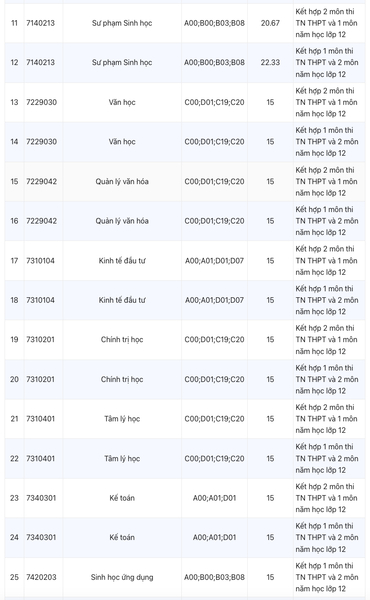Select Tâm lý học in row 21
370x600 pixels.
tap(122, 419)
